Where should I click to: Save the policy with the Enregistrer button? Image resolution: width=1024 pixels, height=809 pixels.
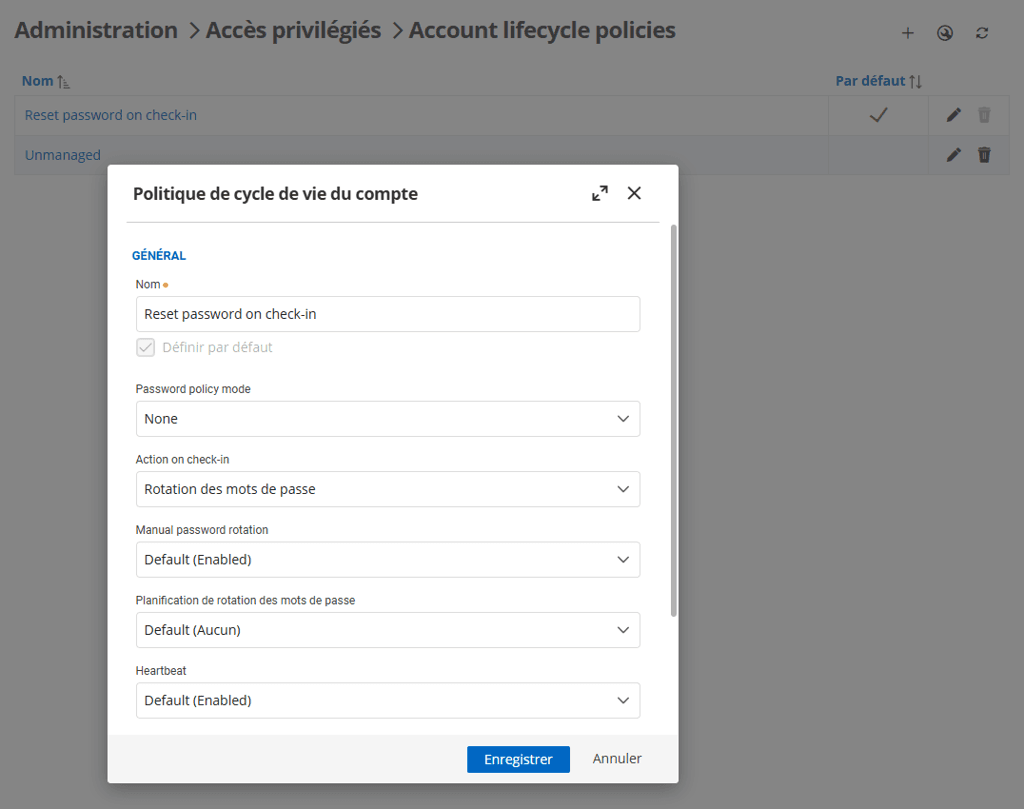tap(518, 759)
